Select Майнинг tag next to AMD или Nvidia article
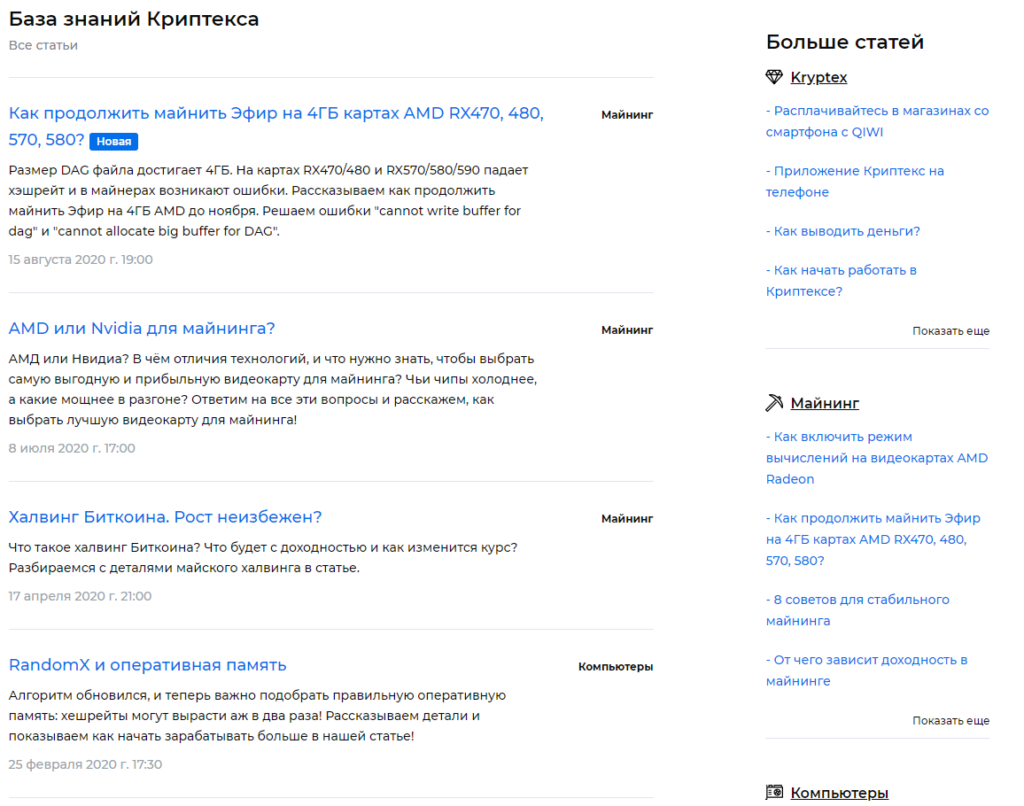Screen dimensions: 1024x806 [626, 329]
